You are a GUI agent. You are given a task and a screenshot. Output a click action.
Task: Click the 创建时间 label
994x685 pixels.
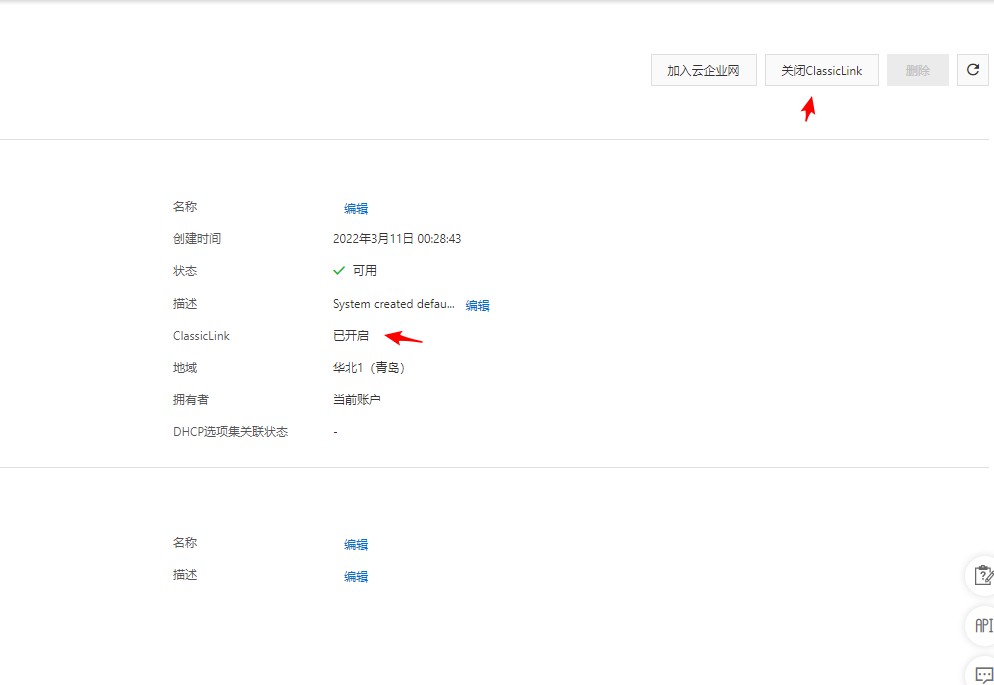click(x=197, y=239)
